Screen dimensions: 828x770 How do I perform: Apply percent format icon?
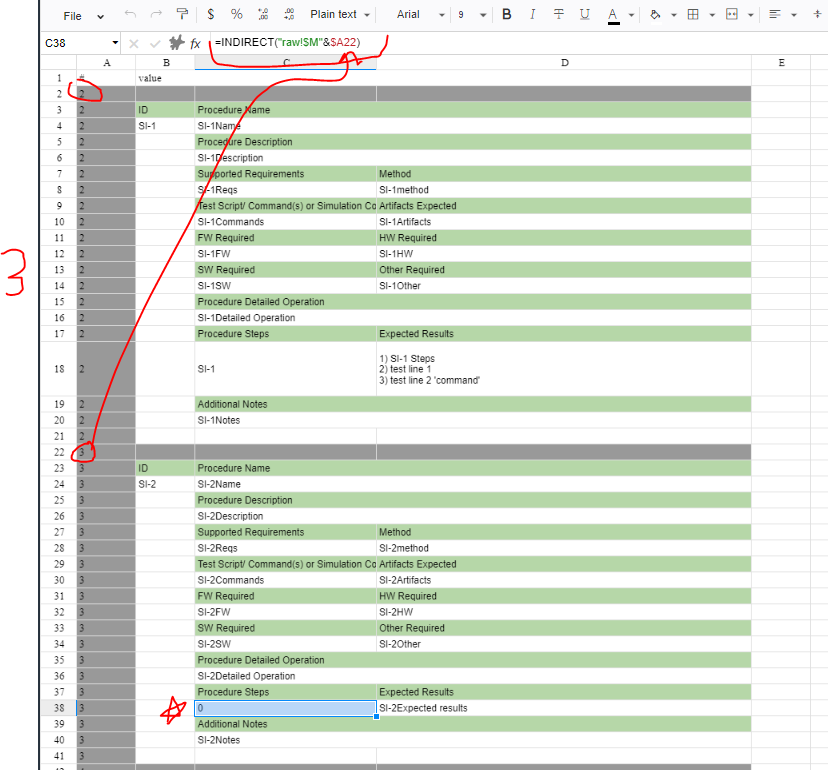pyautogui.click(x=237, y=15)
